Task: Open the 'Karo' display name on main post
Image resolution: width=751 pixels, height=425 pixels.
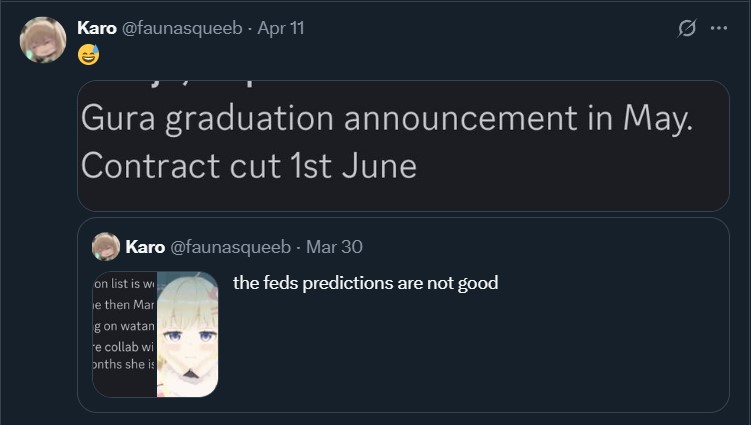Action: click(97, 28)
